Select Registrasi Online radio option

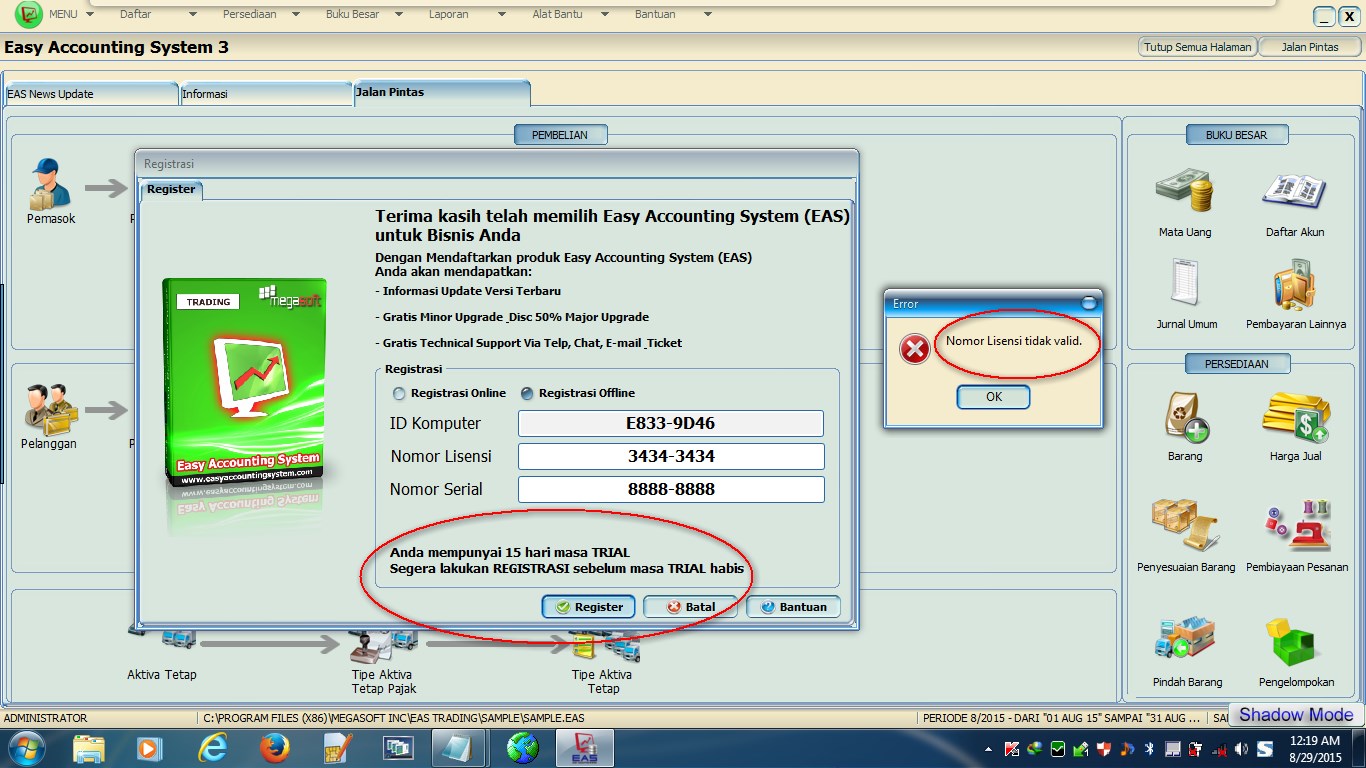point(450,393)
